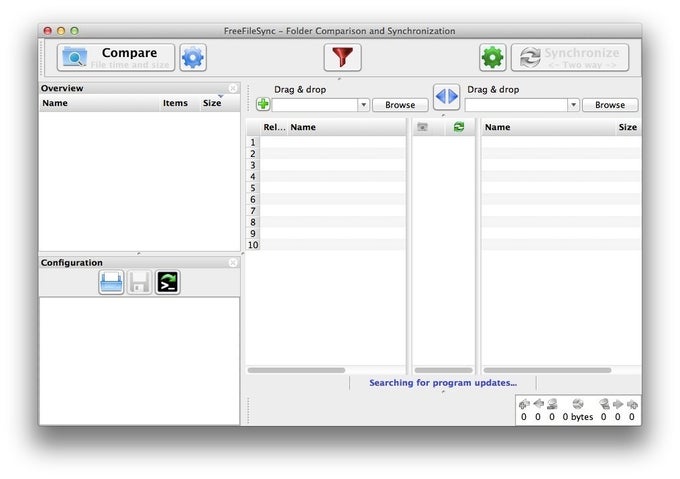680x479 pixels.
Task: Browse for the left folder
Action: tap(400, 105)
